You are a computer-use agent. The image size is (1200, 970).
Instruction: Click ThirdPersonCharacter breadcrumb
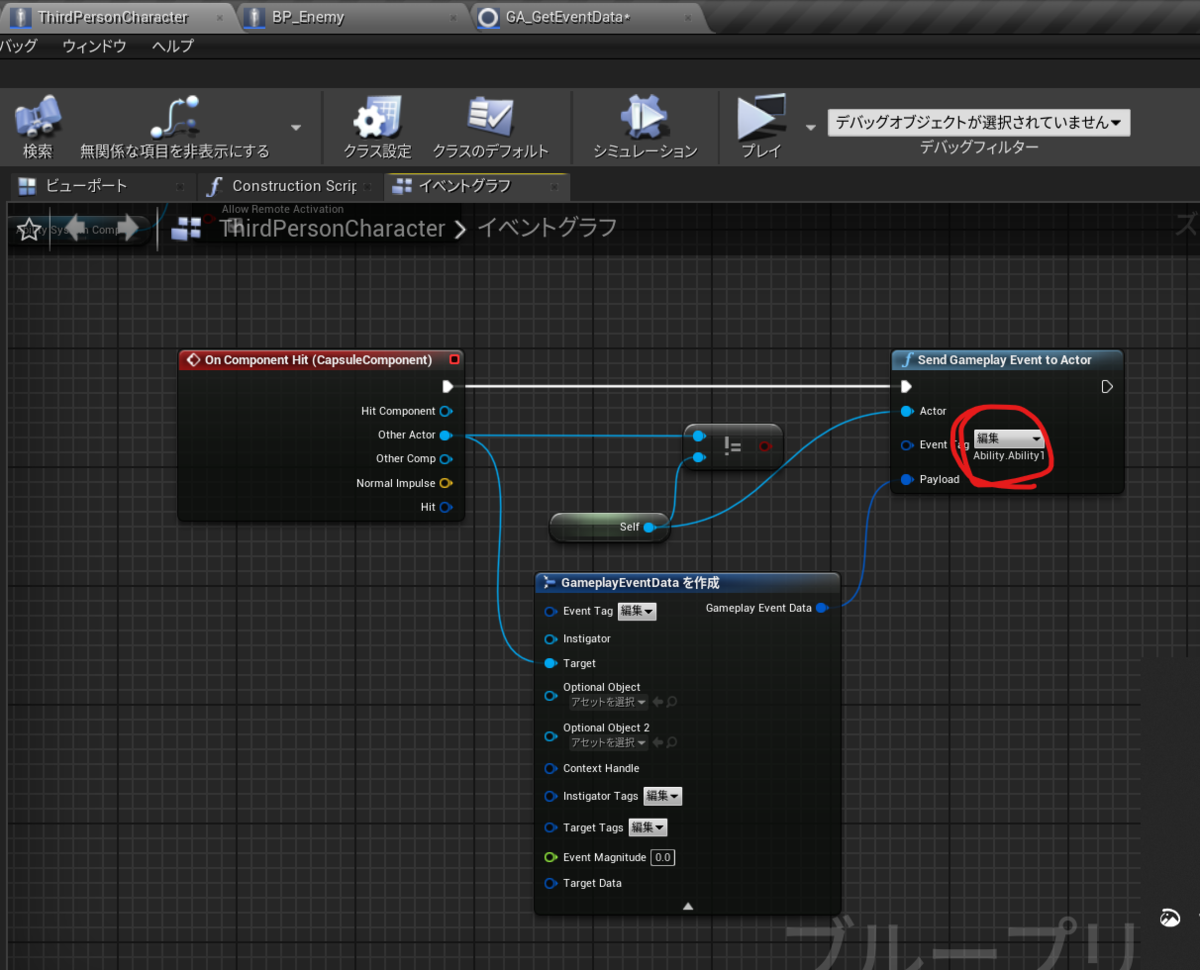tap(332, 229)
